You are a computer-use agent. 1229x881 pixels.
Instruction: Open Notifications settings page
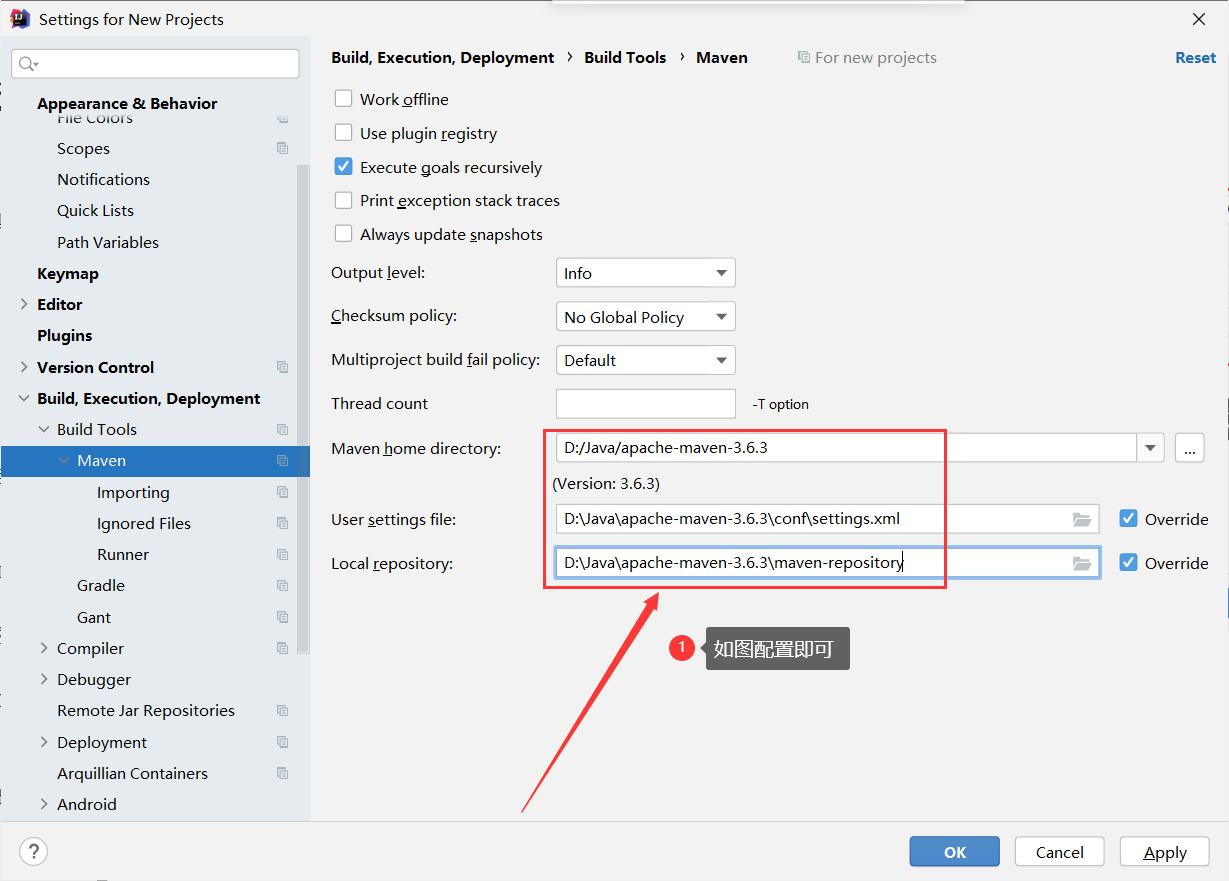(x=103, y=179)
